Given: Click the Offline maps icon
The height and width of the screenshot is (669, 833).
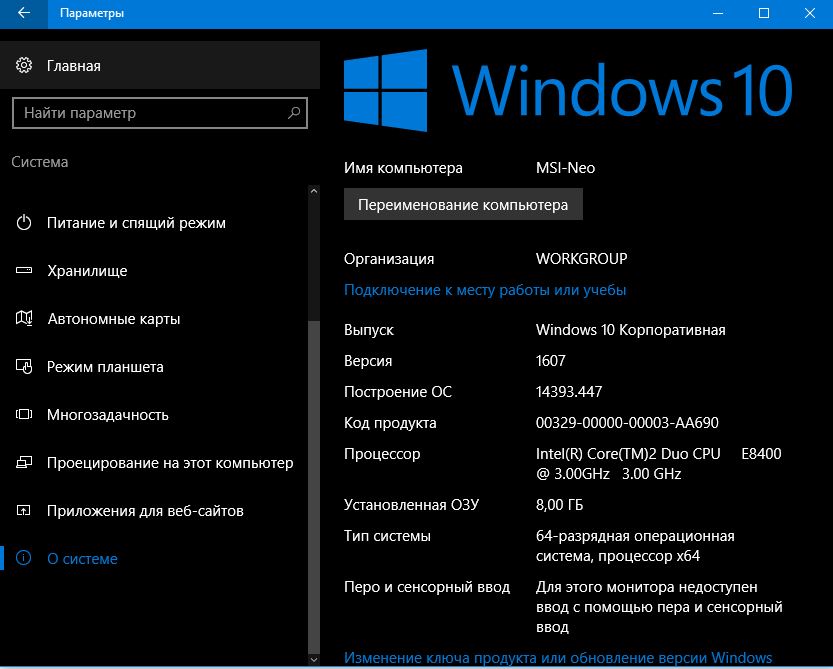Looking at the screenshot, I should coord(25,319).
